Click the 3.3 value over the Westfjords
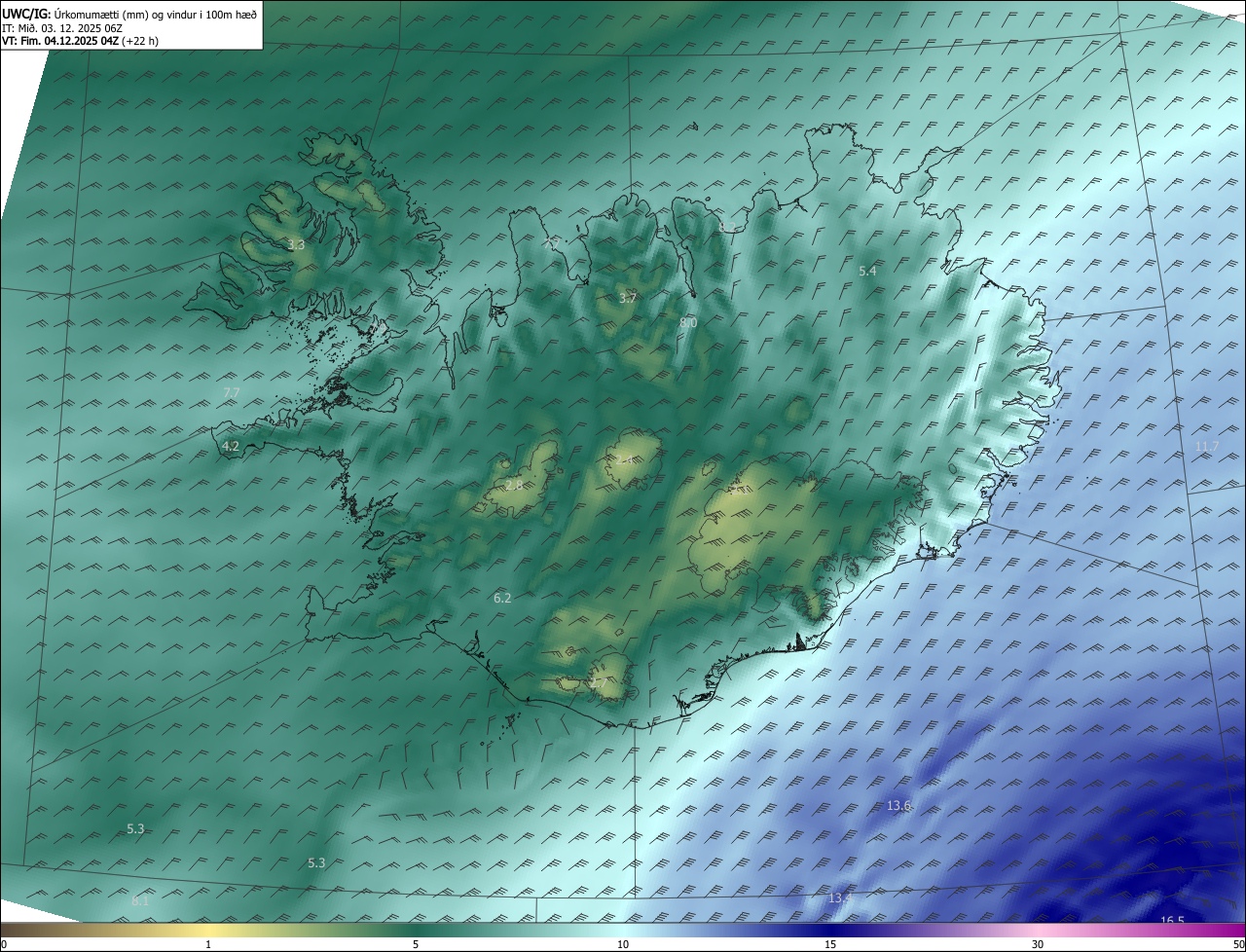The image size is (1246, 952). [x=296, y=245]
